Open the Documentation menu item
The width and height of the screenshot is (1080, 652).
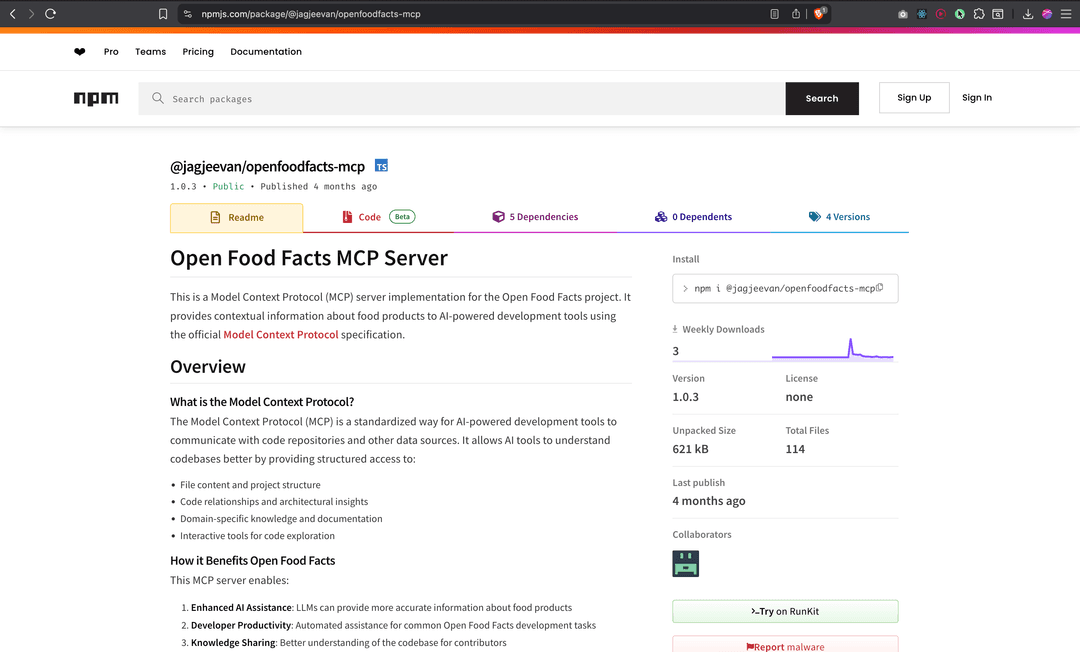tap(265, 51)
